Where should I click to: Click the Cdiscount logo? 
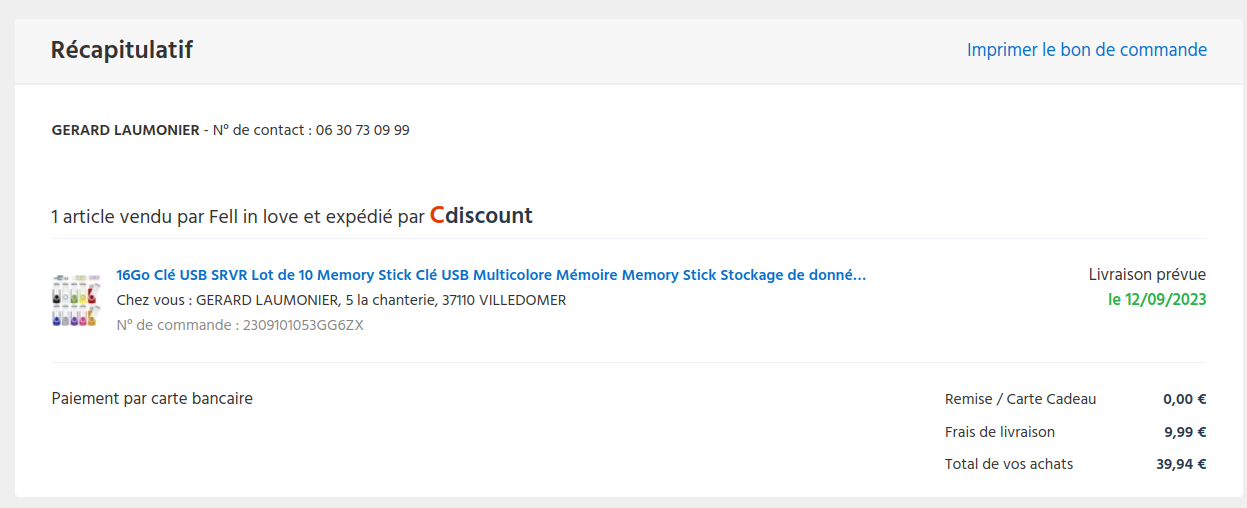click(x=481, y=215)
